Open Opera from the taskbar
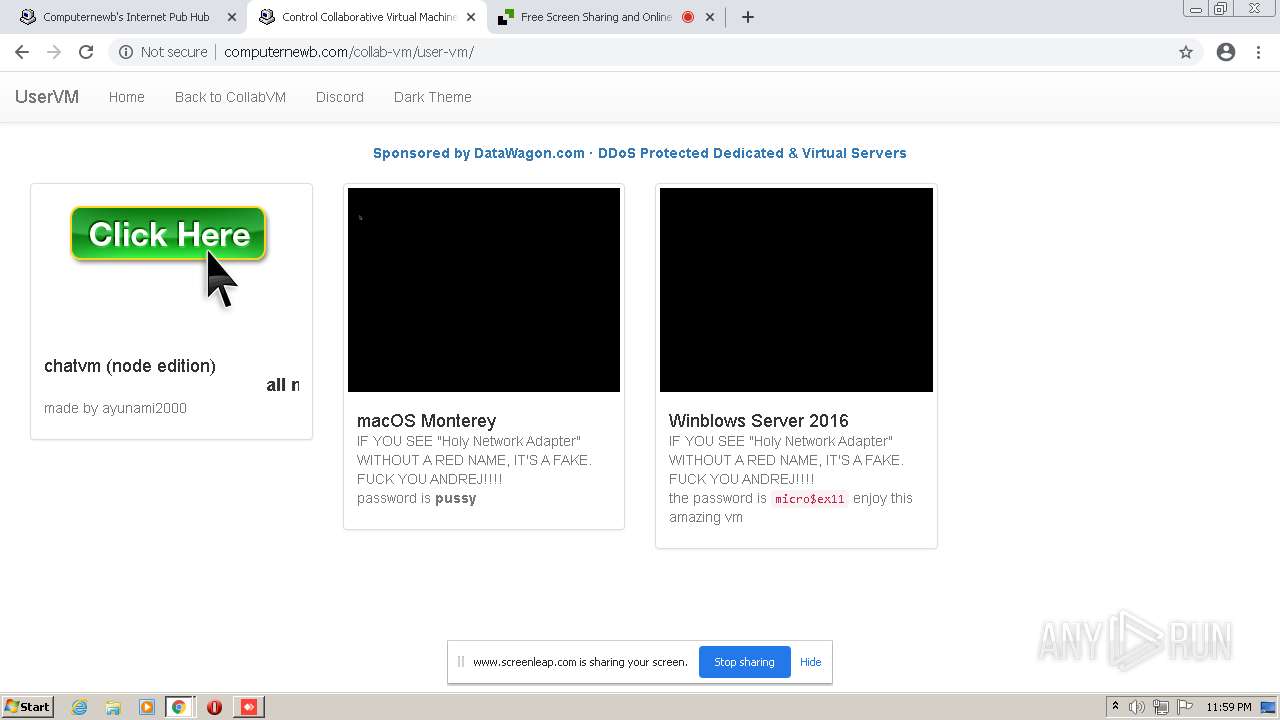This screenshot has width=1280, height=720. [x=214, y=707]
